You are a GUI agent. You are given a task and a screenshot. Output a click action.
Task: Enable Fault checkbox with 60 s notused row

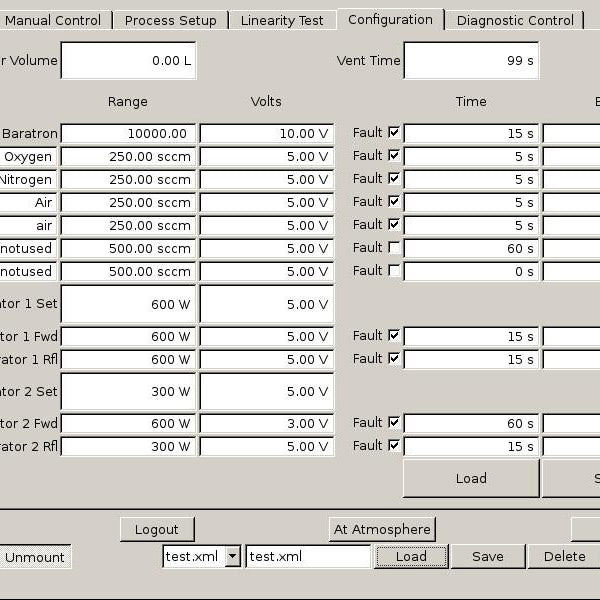pyautogui.click(x=394, y=247)
